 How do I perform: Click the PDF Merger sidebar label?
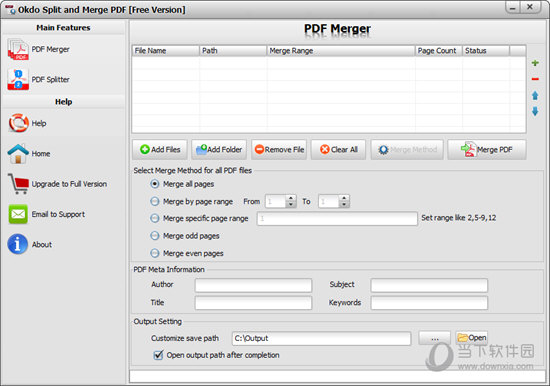(51, 49)
